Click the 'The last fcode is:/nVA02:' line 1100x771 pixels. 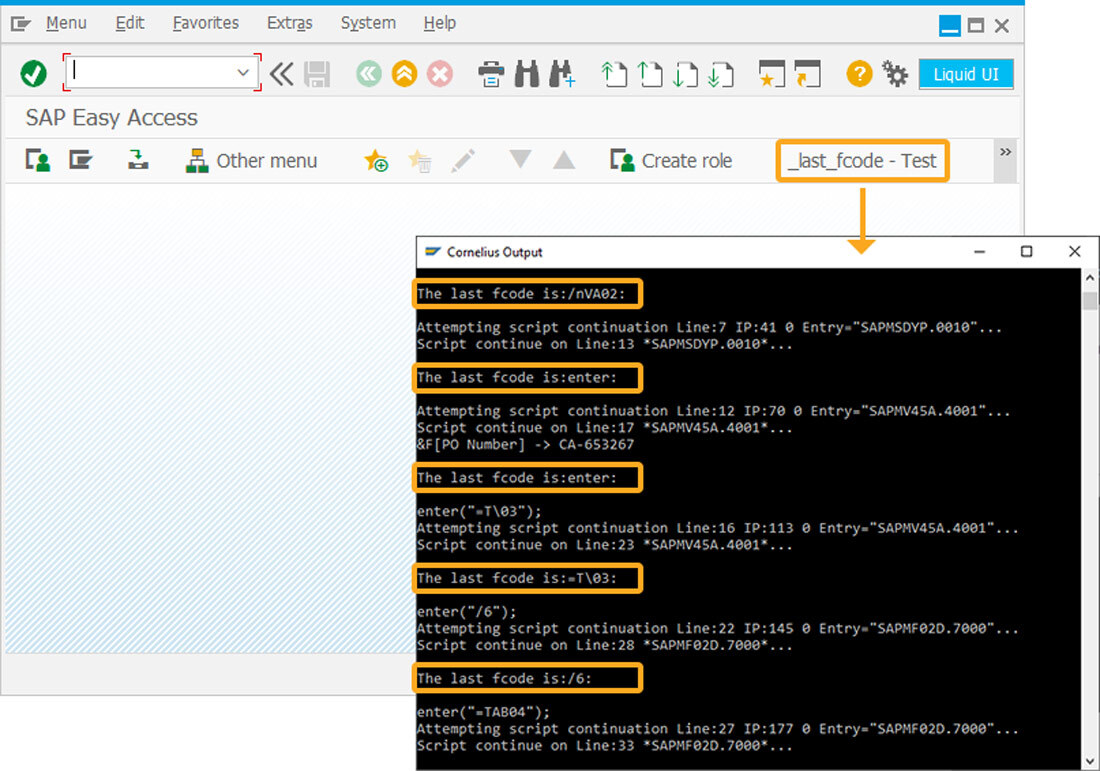click(x=521, y=294)
